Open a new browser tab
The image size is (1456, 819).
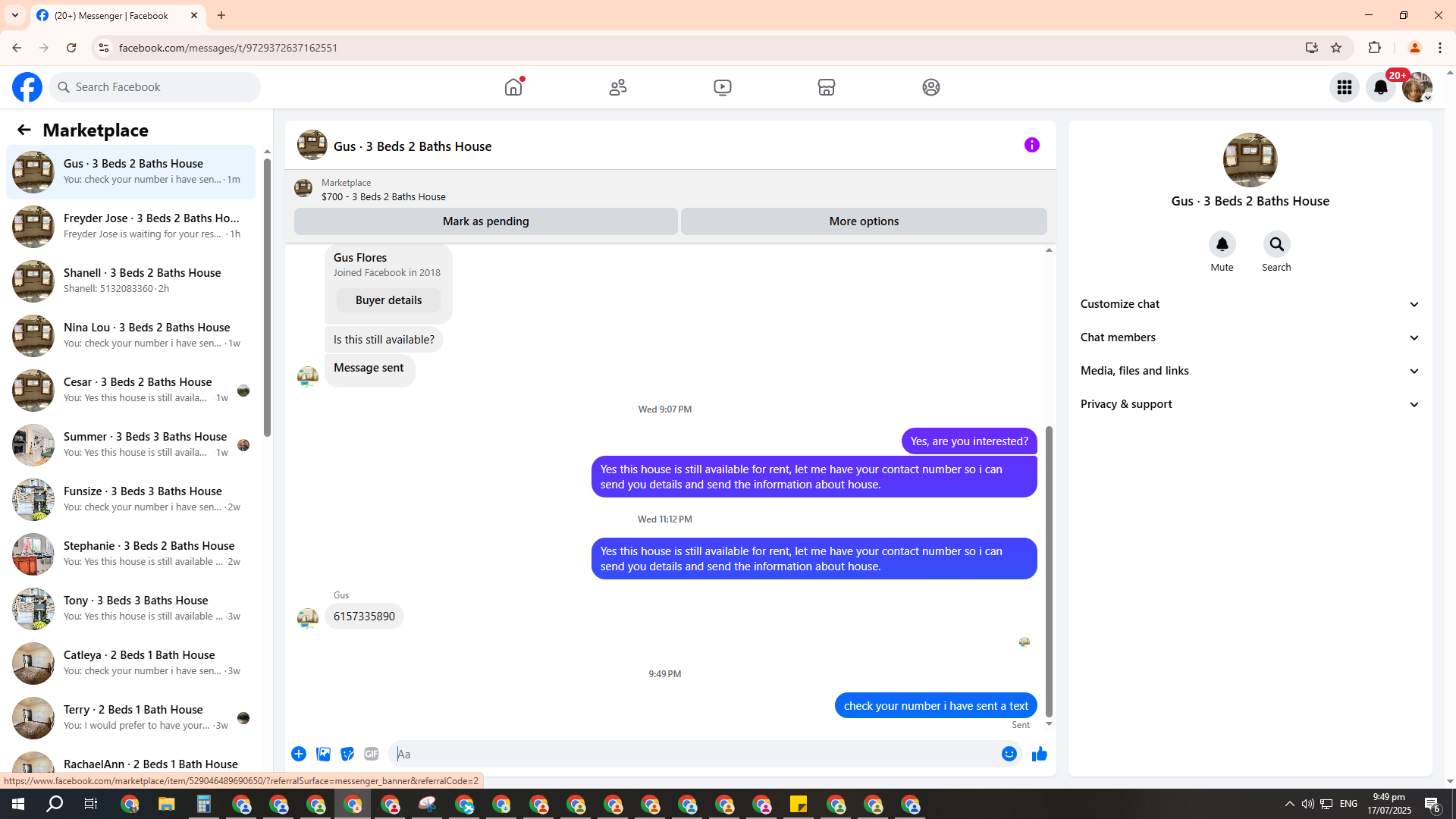[221, 15]
